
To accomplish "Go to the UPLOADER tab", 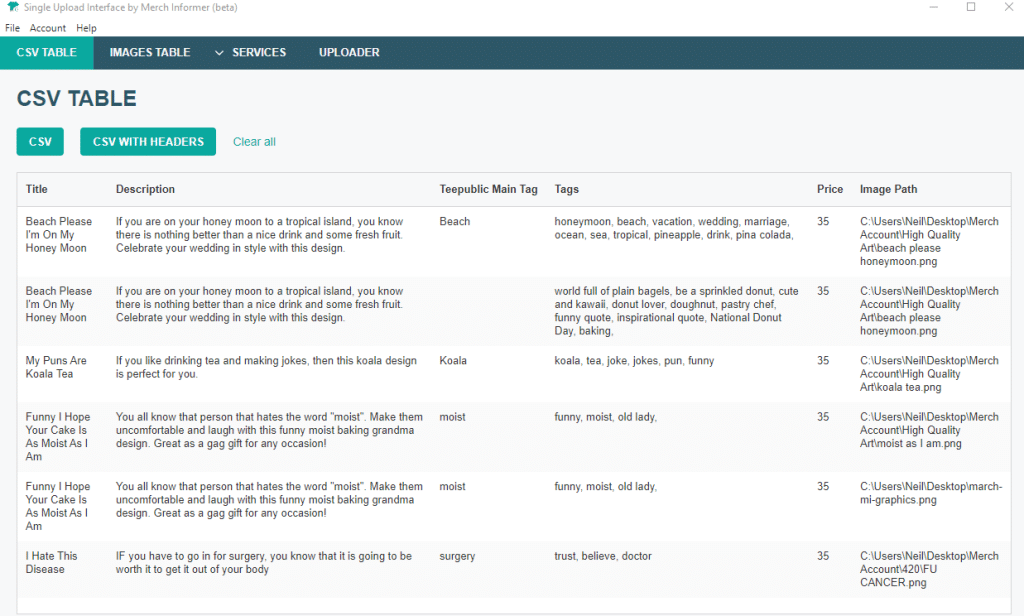I will (x=349, y=52).
